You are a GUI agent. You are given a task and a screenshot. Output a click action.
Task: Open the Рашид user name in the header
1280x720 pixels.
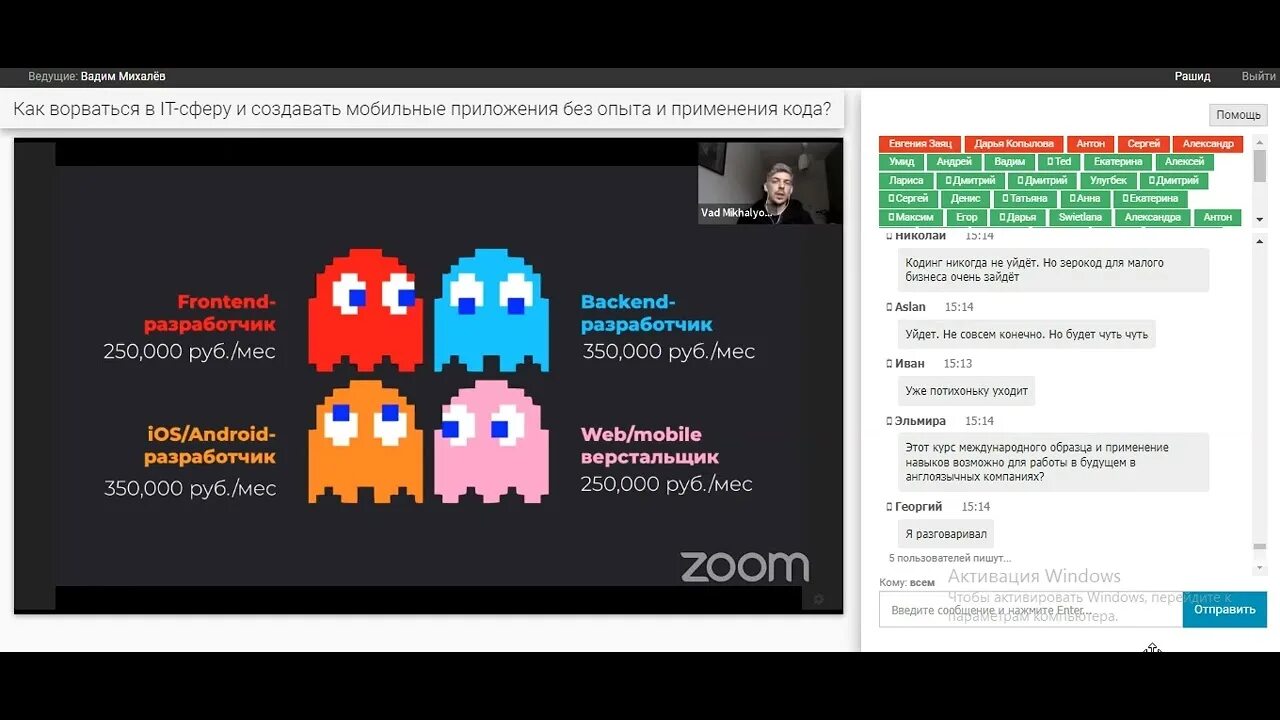pos(1192,76)
